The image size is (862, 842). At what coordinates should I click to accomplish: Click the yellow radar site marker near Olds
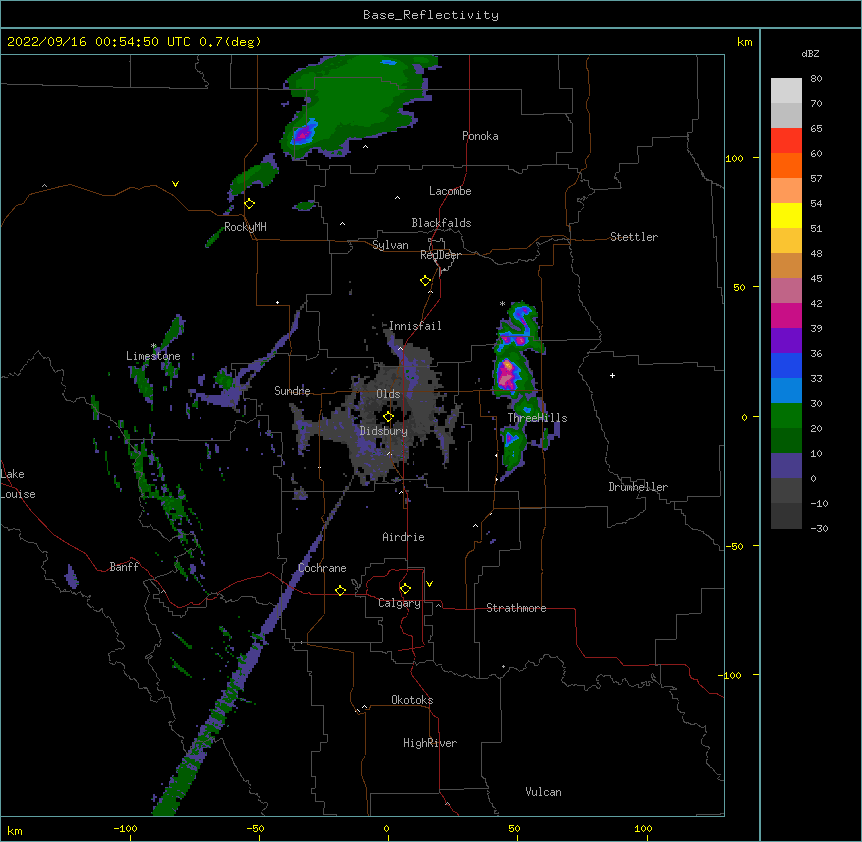coord(388,417)
